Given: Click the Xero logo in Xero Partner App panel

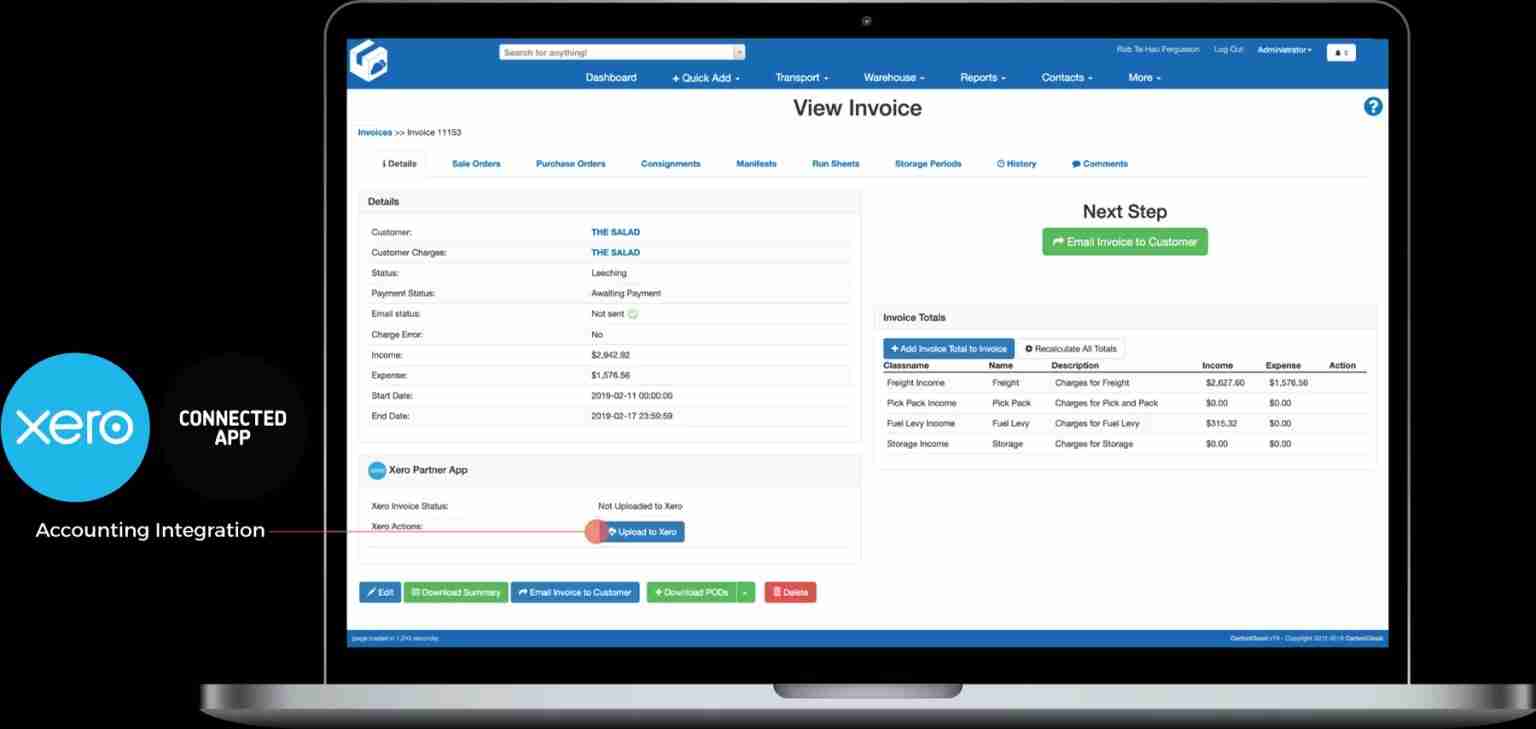Looking at the screenshot, I should pos(377,470).
